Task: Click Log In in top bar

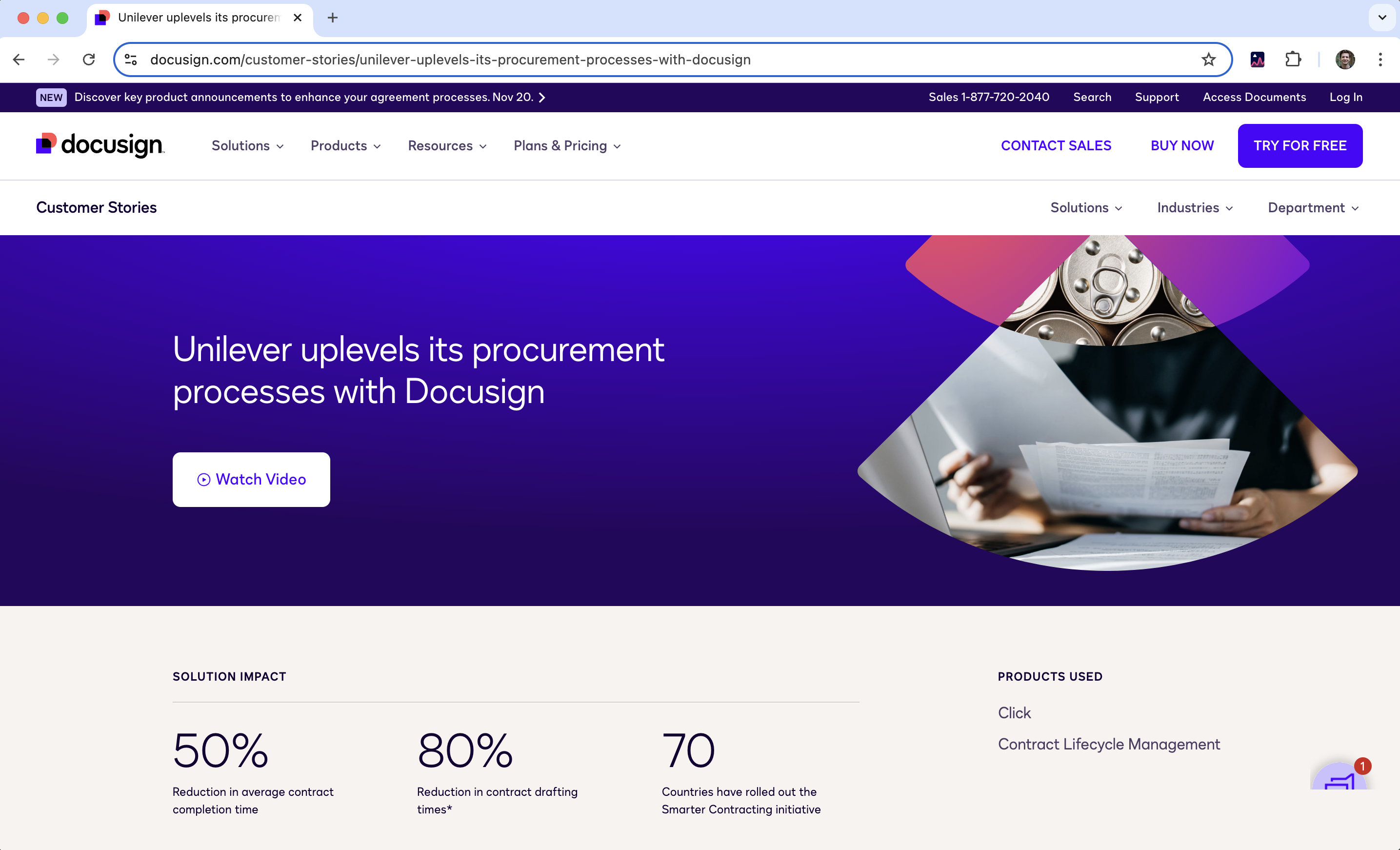Action: pos(1345,97)
